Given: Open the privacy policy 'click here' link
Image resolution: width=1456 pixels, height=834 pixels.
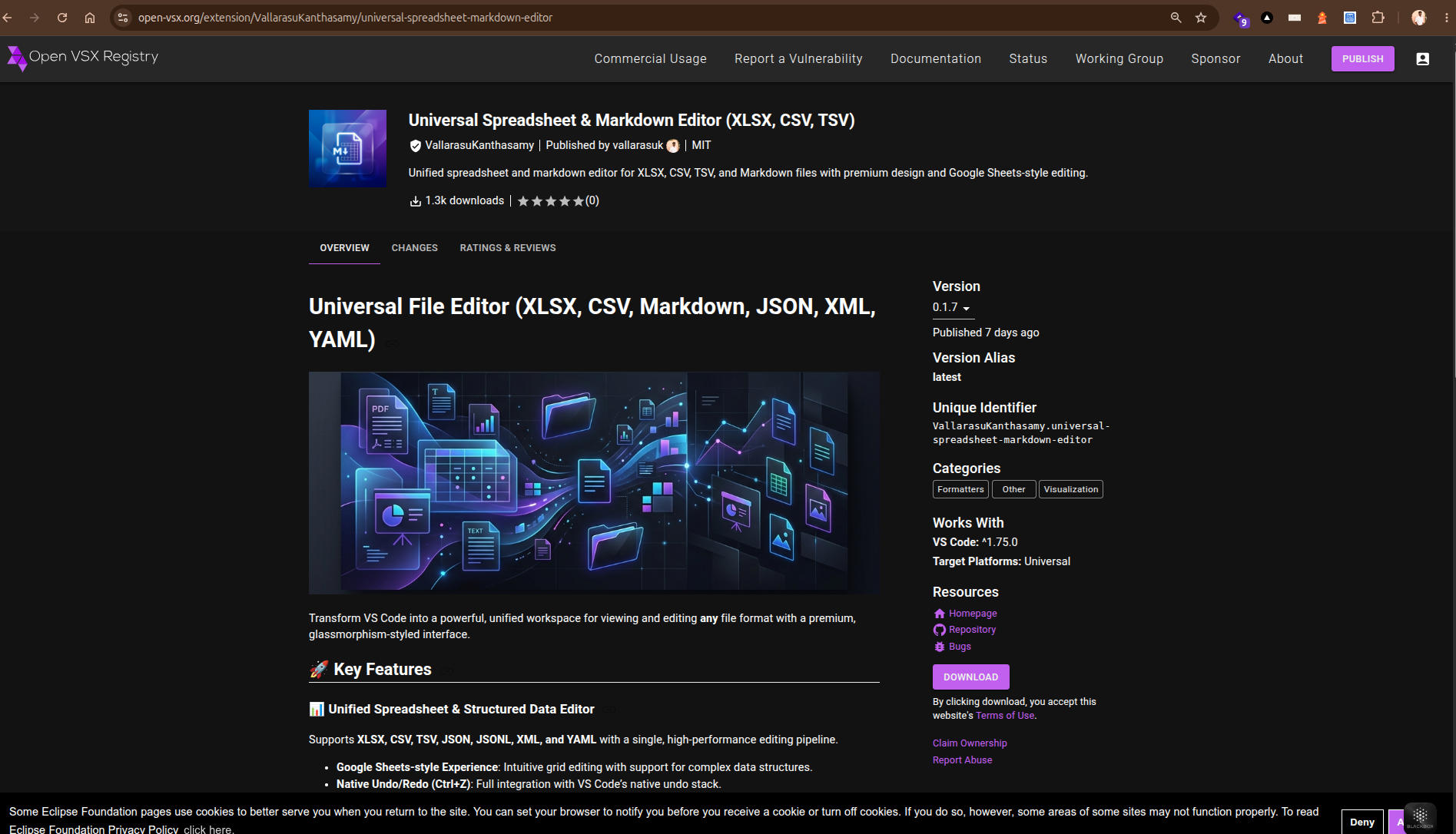Looking at the screenshot, I should coord(207,829).
